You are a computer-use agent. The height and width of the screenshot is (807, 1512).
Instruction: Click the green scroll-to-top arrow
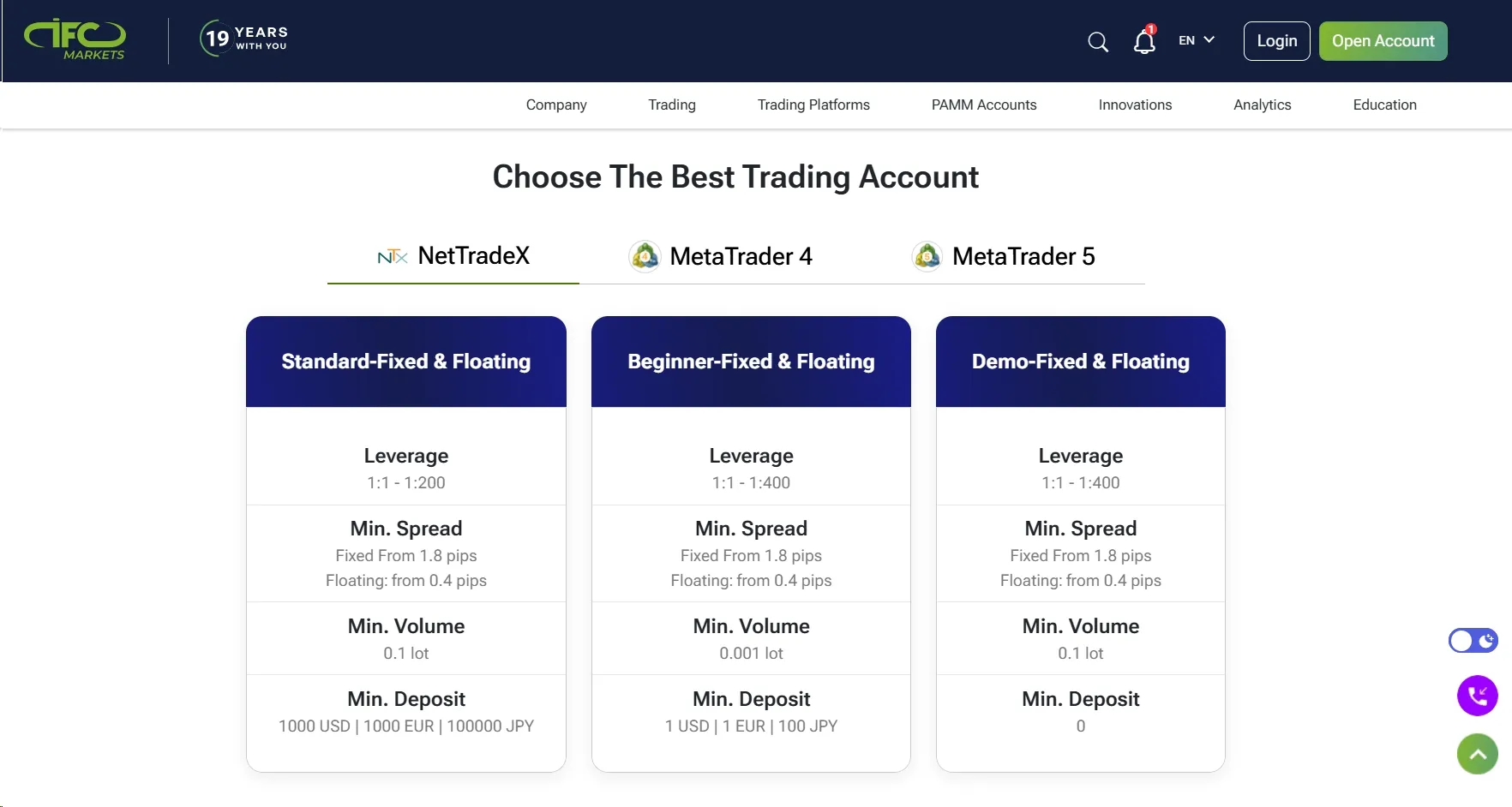(1478, 754)
